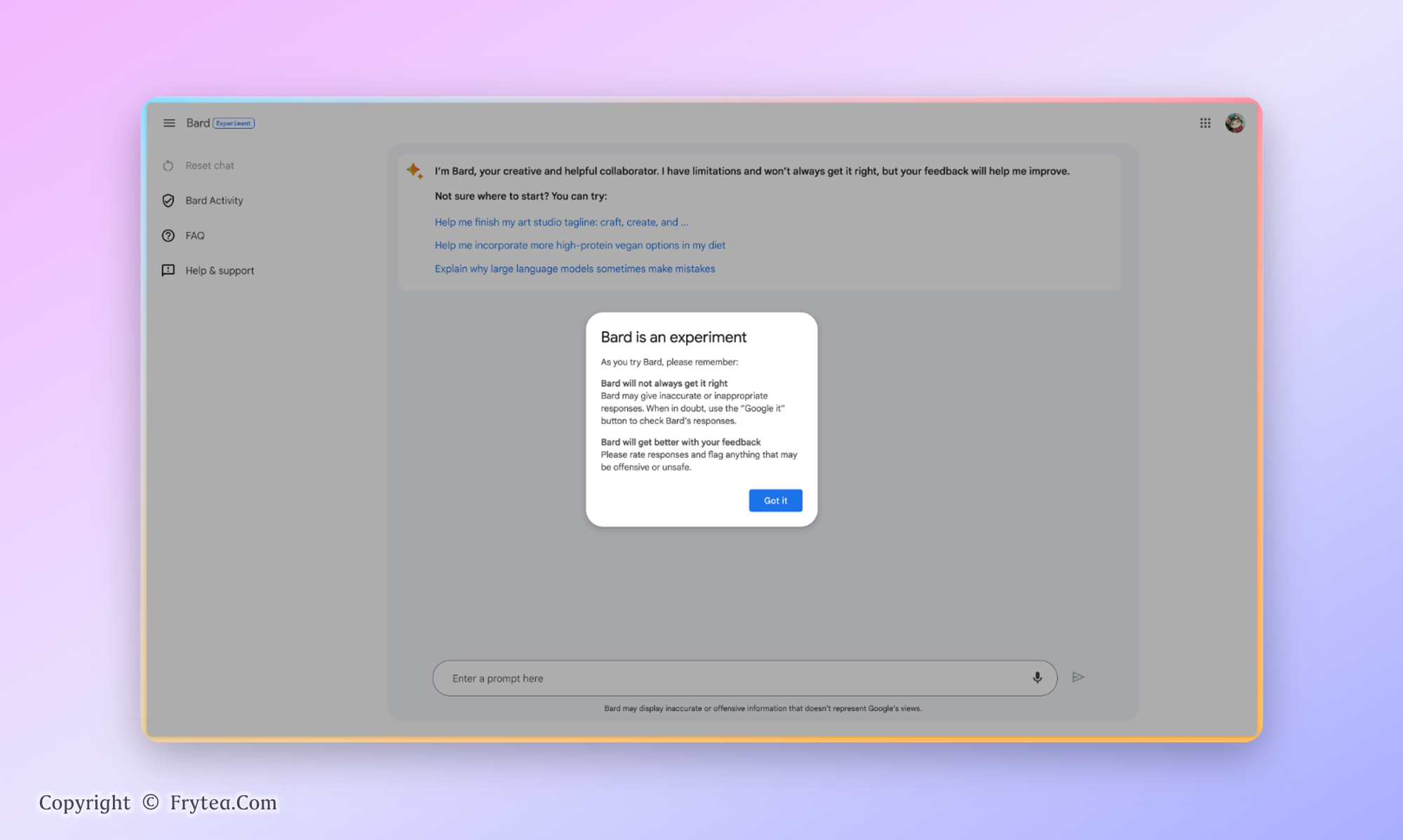The width and height of the screenshot is (1403, 840).
Task: Click the Bard Activity shield icon
Action: point(168,201)
